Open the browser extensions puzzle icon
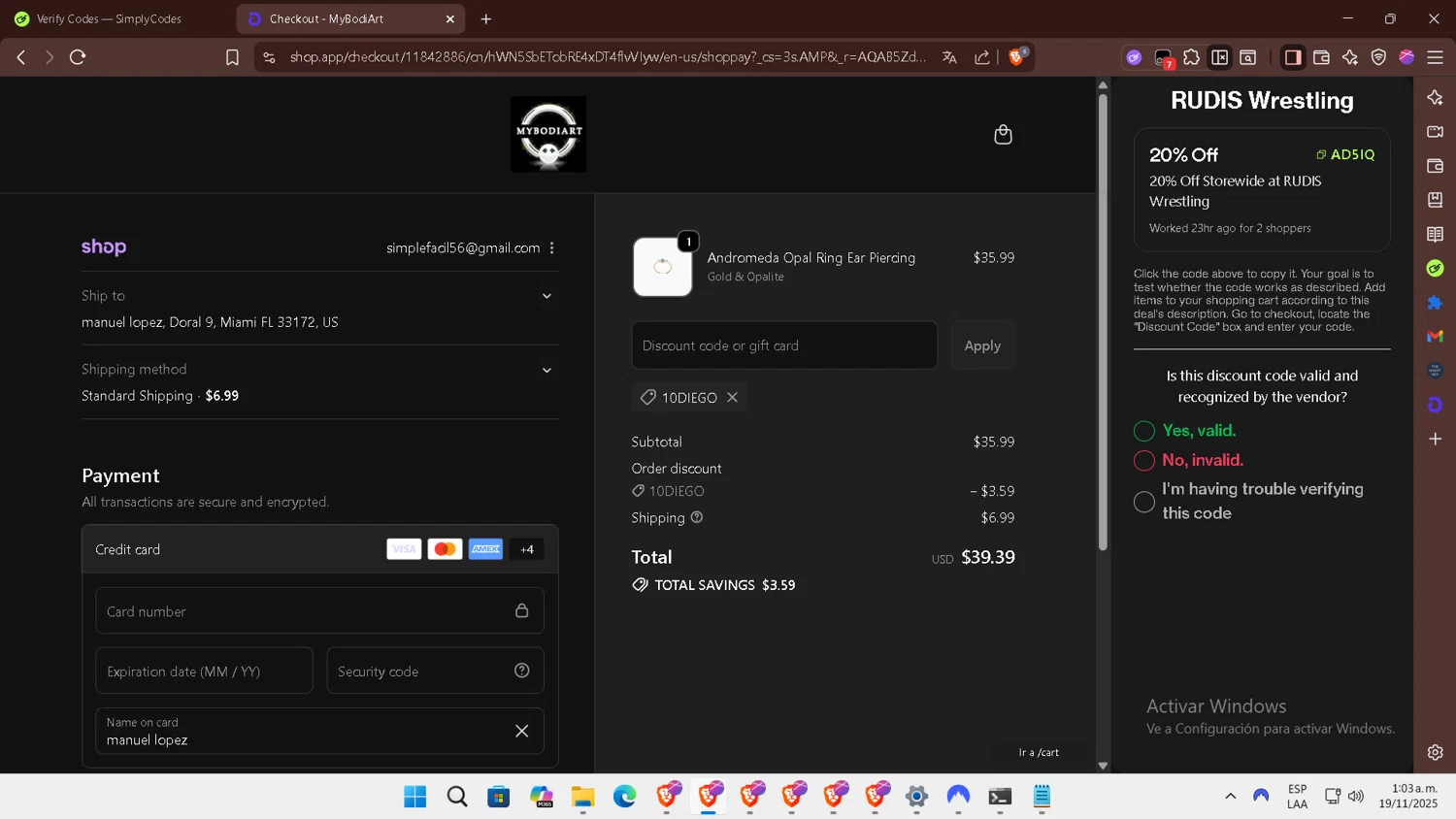The image size is (1456, 819). click(1191, 57)
